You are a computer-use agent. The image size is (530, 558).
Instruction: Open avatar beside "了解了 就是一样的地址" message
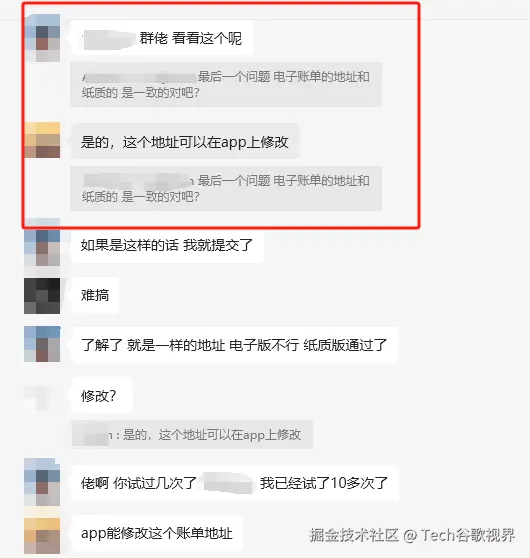click(x=42, y=344)
